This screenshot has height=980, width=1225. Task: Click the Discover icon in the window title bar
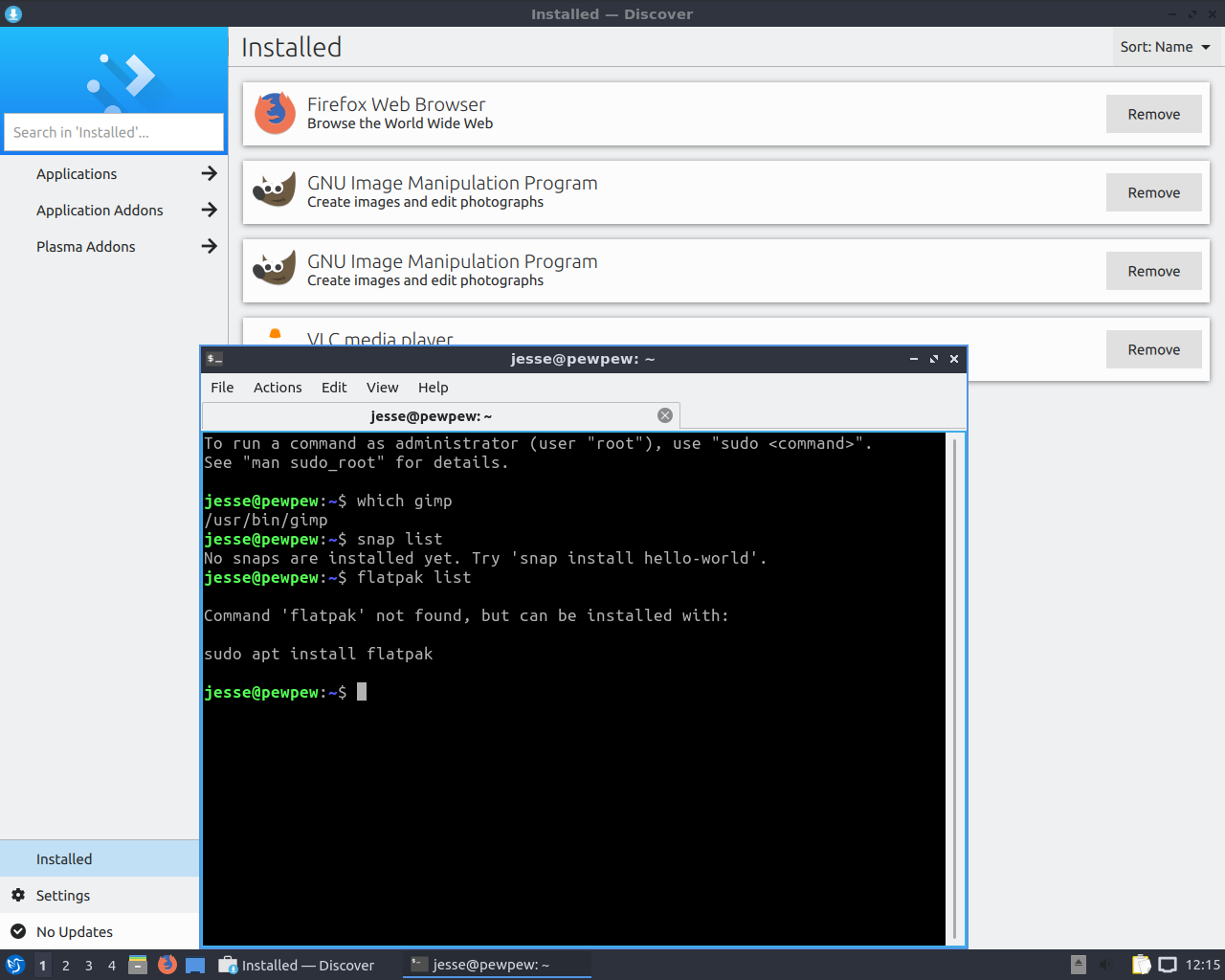[13, 13]
